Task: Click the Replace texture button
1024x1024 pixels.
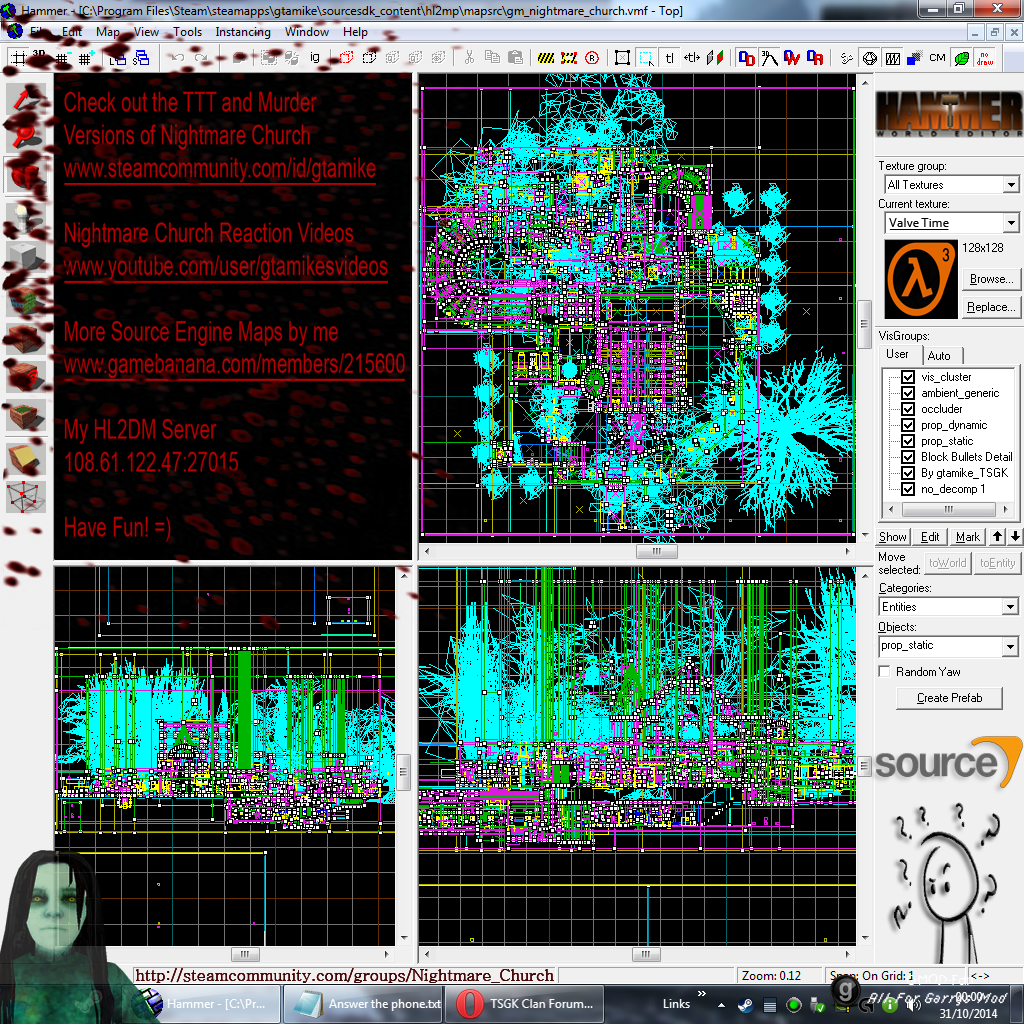Action: [x=991, y=307]
